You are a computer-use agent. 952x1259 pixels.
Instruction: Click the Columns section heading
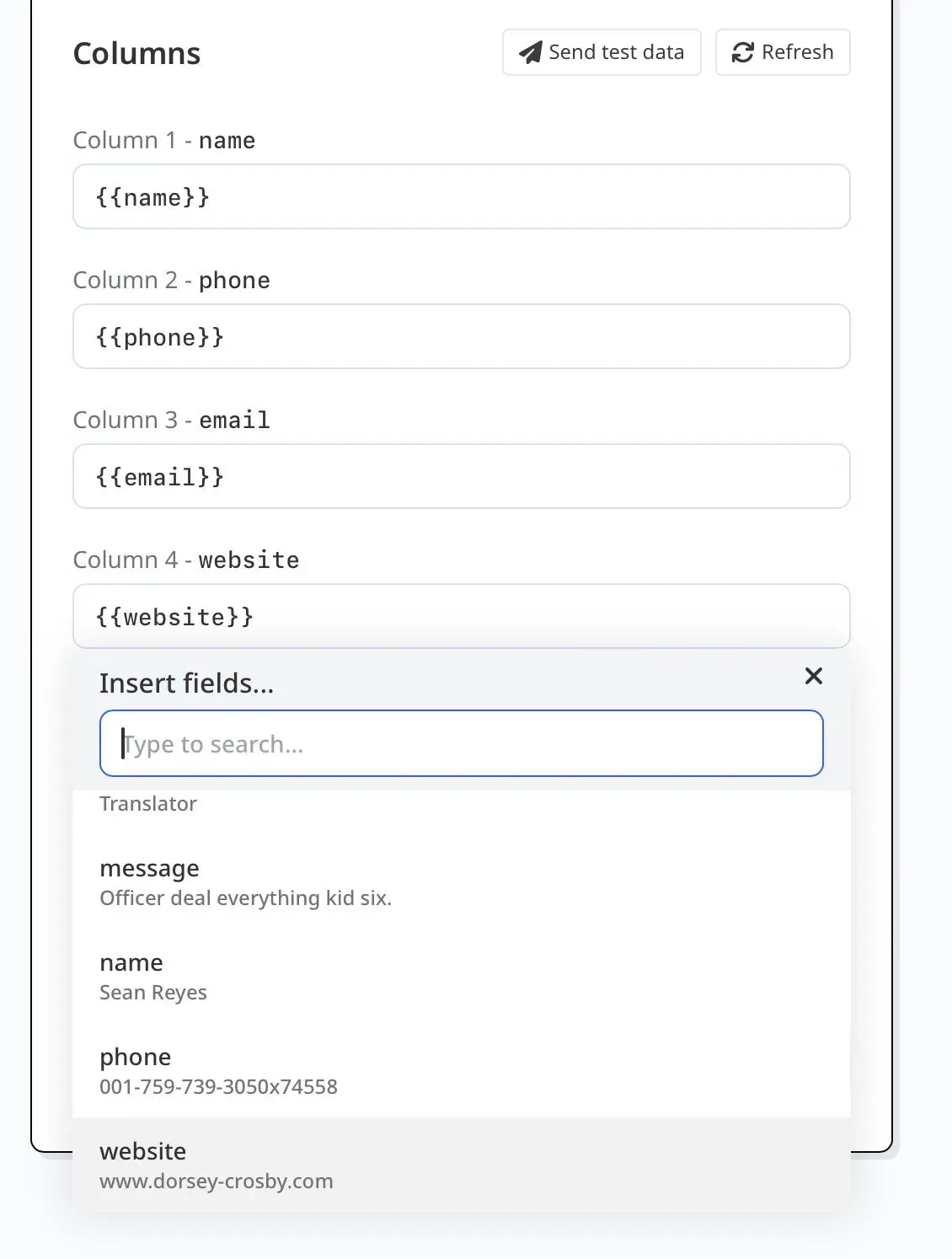(x=136, y=54)
